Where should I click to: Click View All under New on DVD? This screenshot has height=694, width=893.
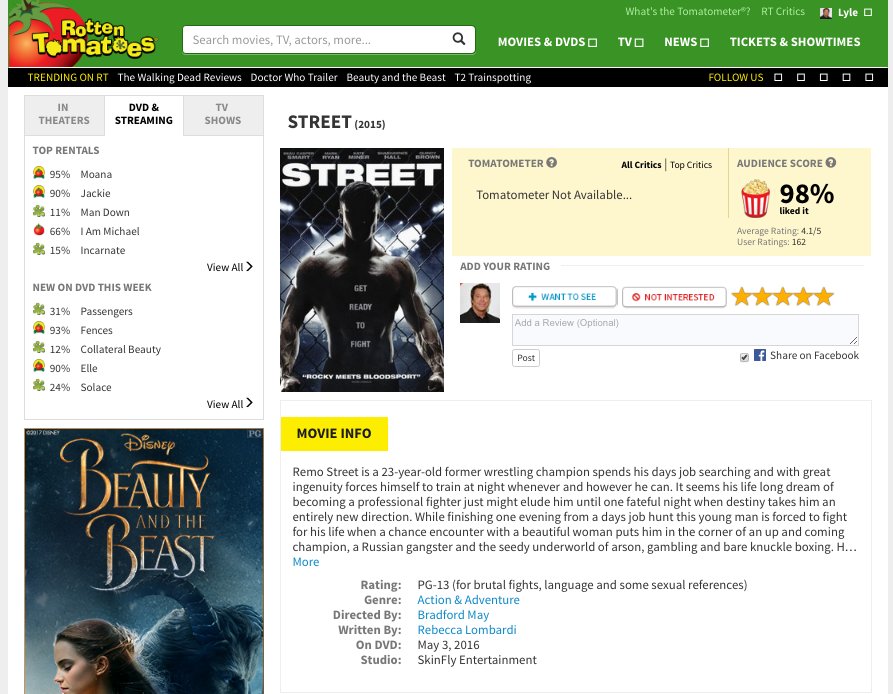coord(230,404)
